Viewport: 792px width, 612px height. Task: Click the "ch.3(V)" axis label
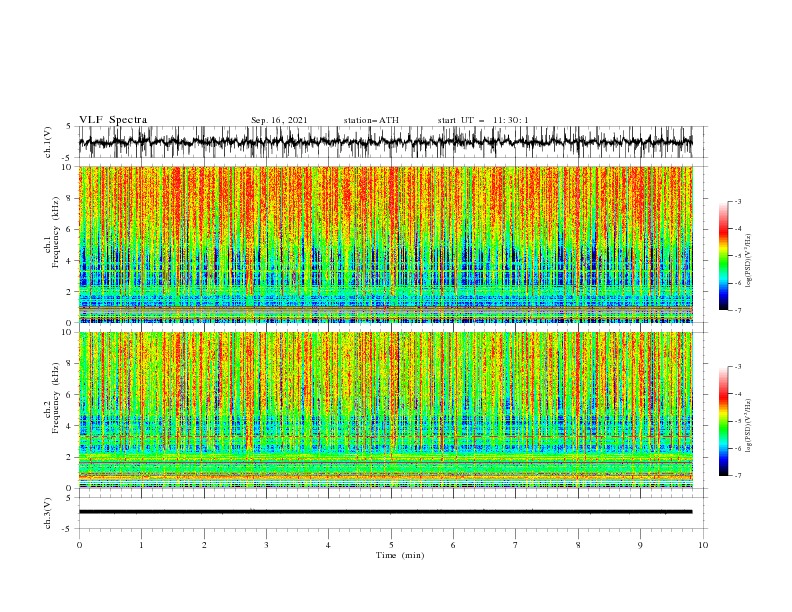tap(48, 513)
